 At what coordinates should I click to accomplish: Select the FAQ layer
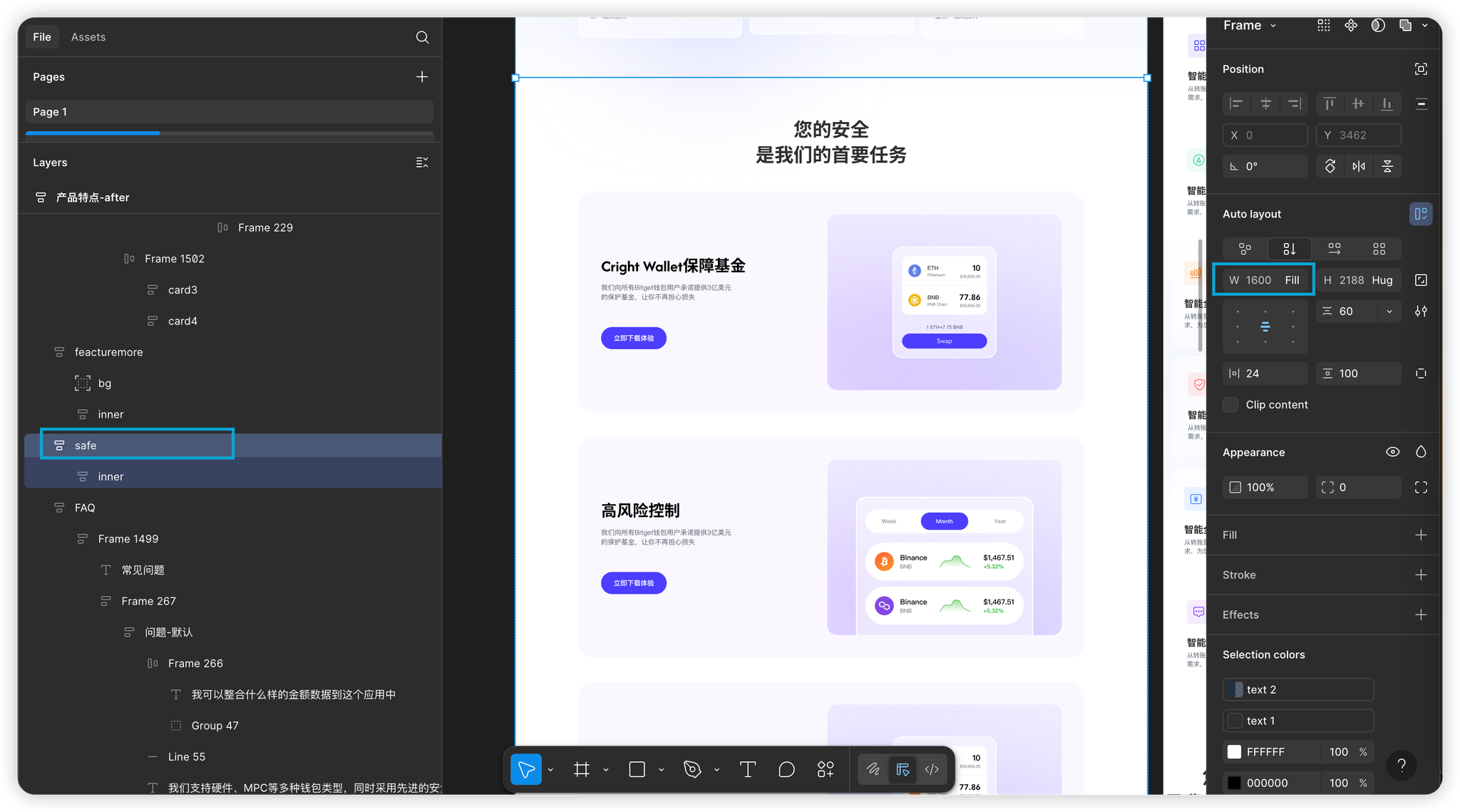pos(85,508)
